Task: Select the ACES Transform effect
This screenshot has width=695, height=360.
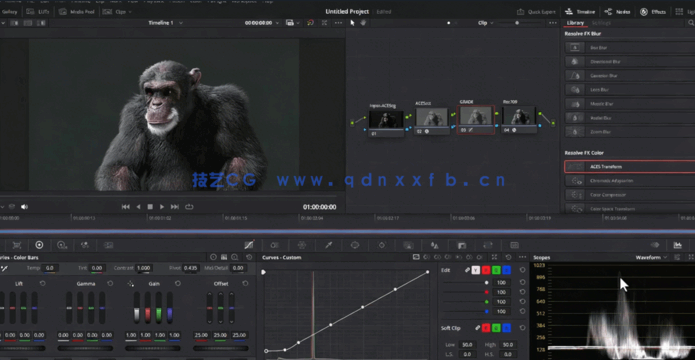Action: 630,166
